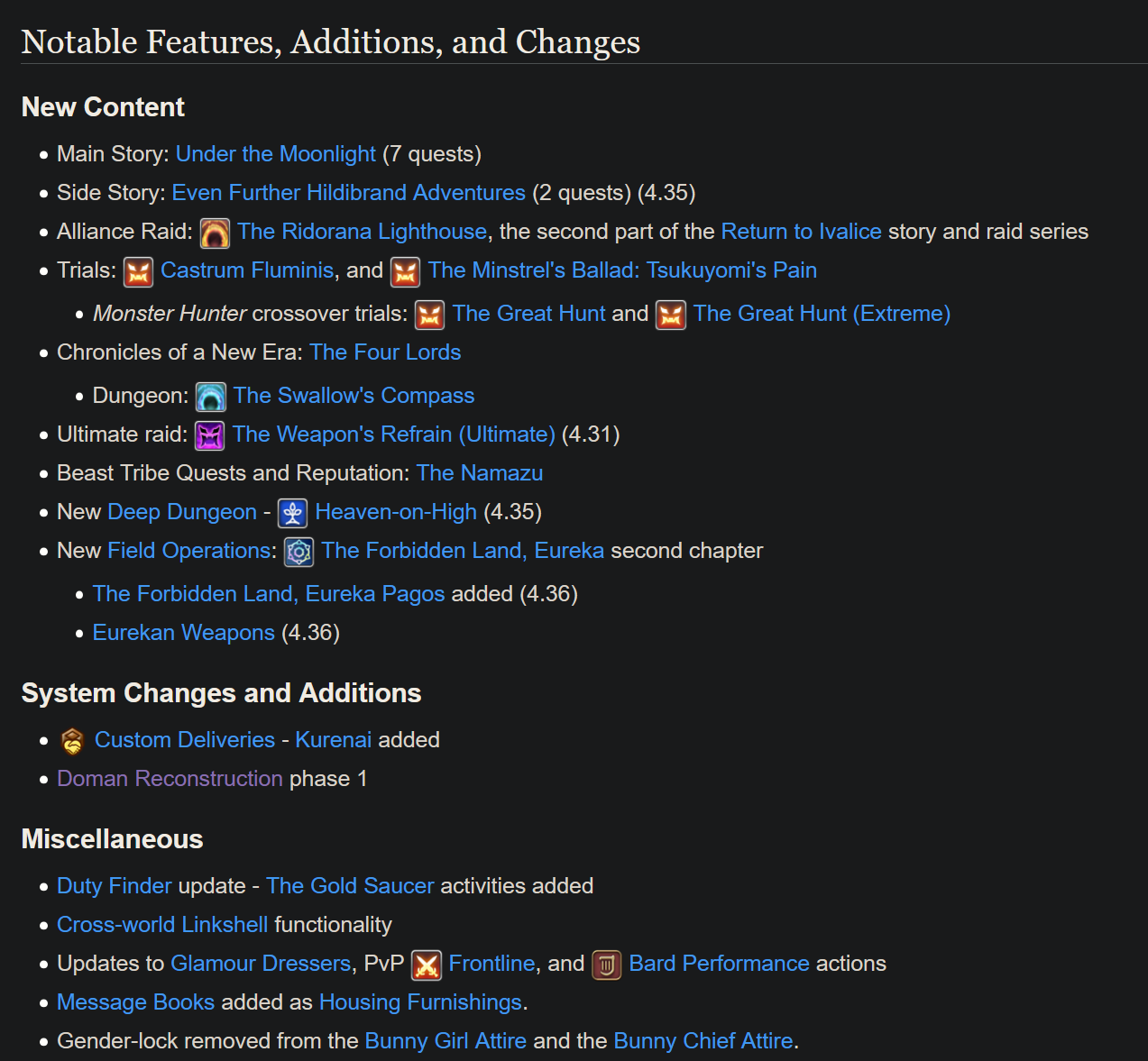Click the Bard Performance icon

click(x=607, y=965)
